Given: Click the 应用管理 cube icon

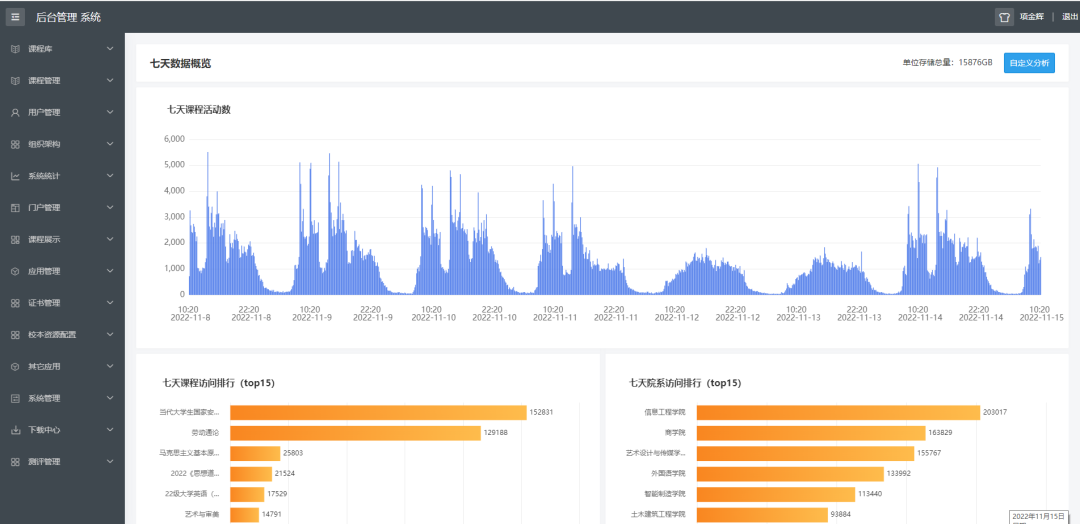Looking at the screenshot, I should coord(15,271).
